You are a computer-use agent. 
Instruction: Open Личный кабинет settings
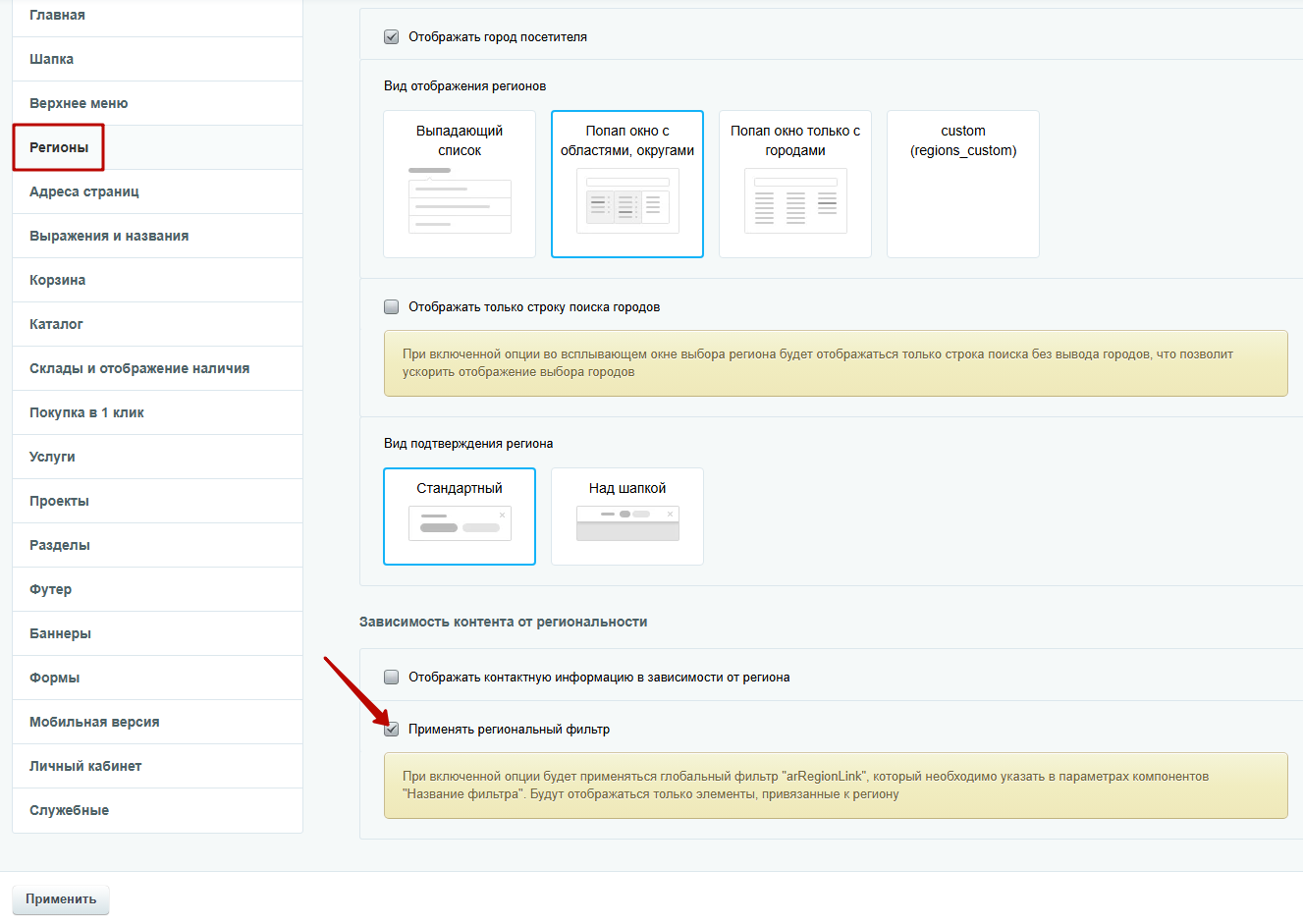(x=157, y=766)
